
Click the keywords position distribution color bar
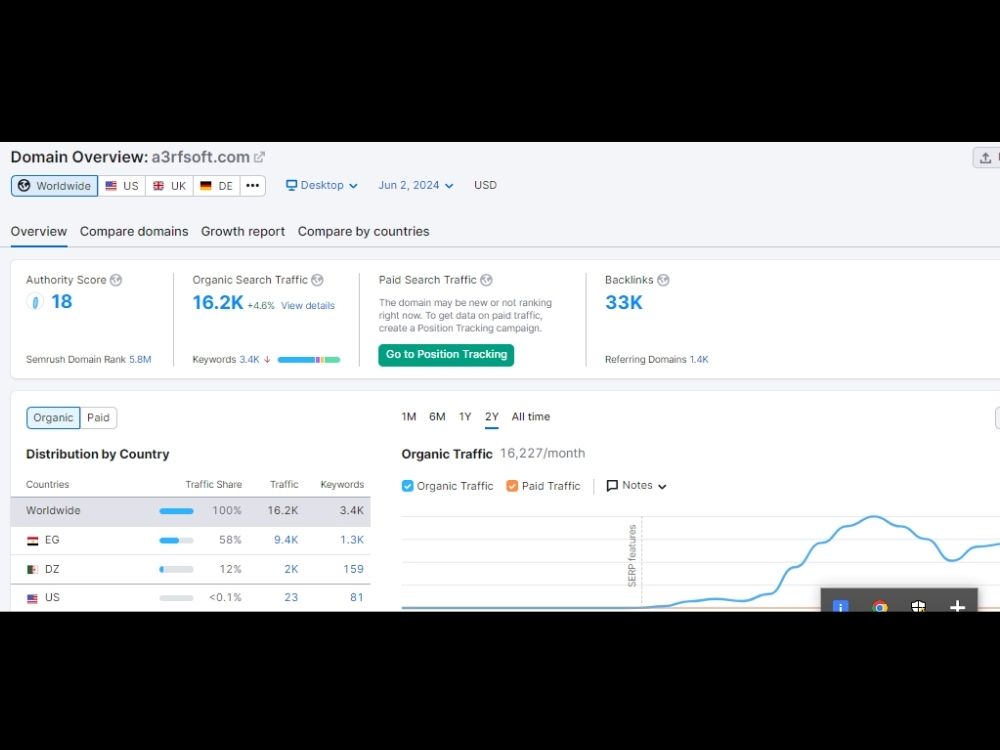coord(309,360)
